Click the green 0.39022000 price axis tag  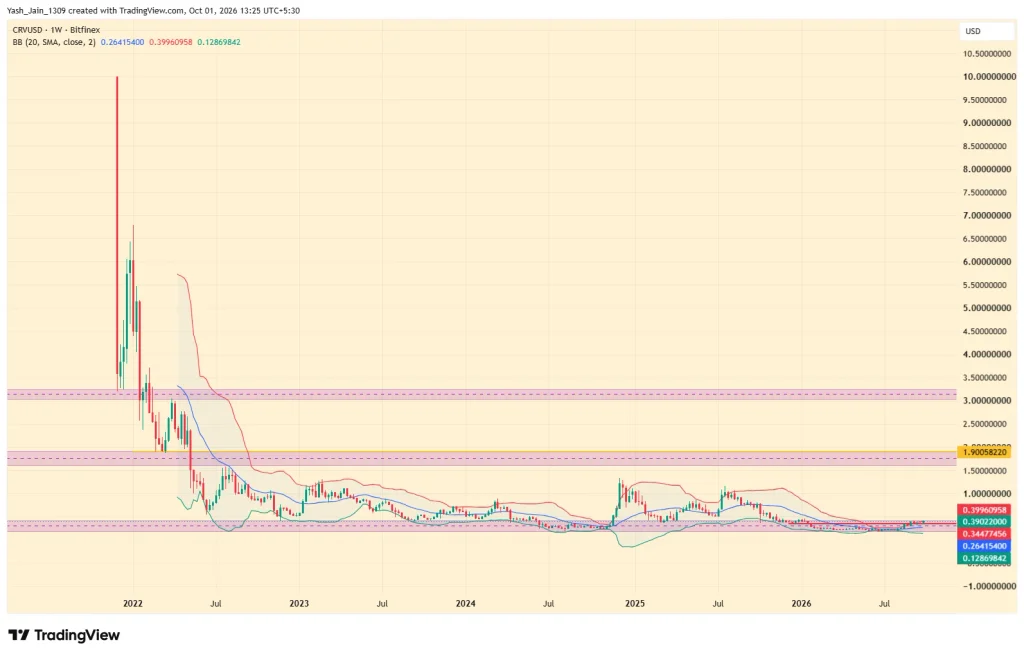[x=984, y=522]
